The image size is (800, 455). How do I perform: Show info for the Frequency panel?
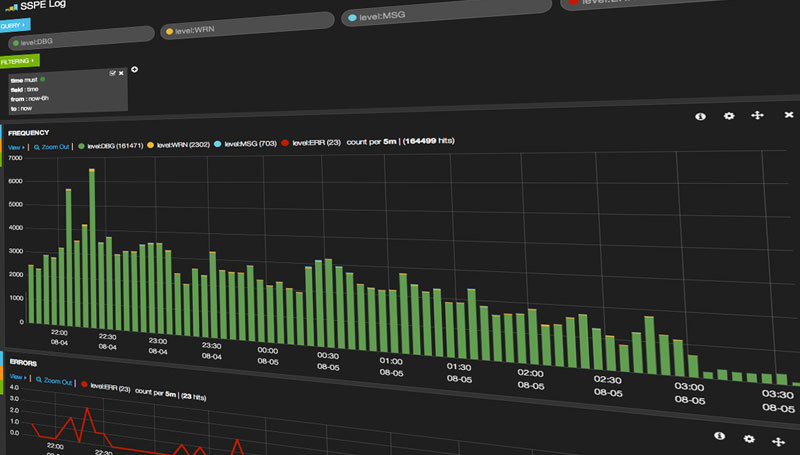point(701,116)
